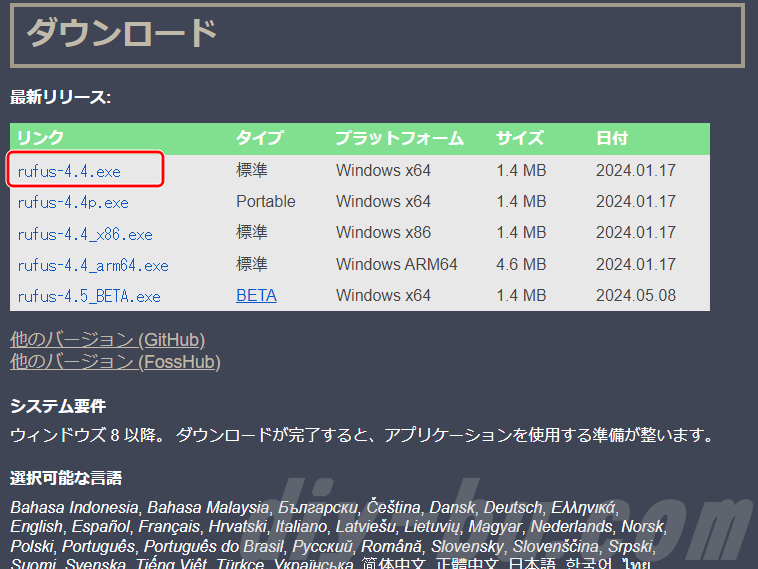Download rufus-4.4.exe standard version
This screenshot has width=758, height=569.
point(69,172)
